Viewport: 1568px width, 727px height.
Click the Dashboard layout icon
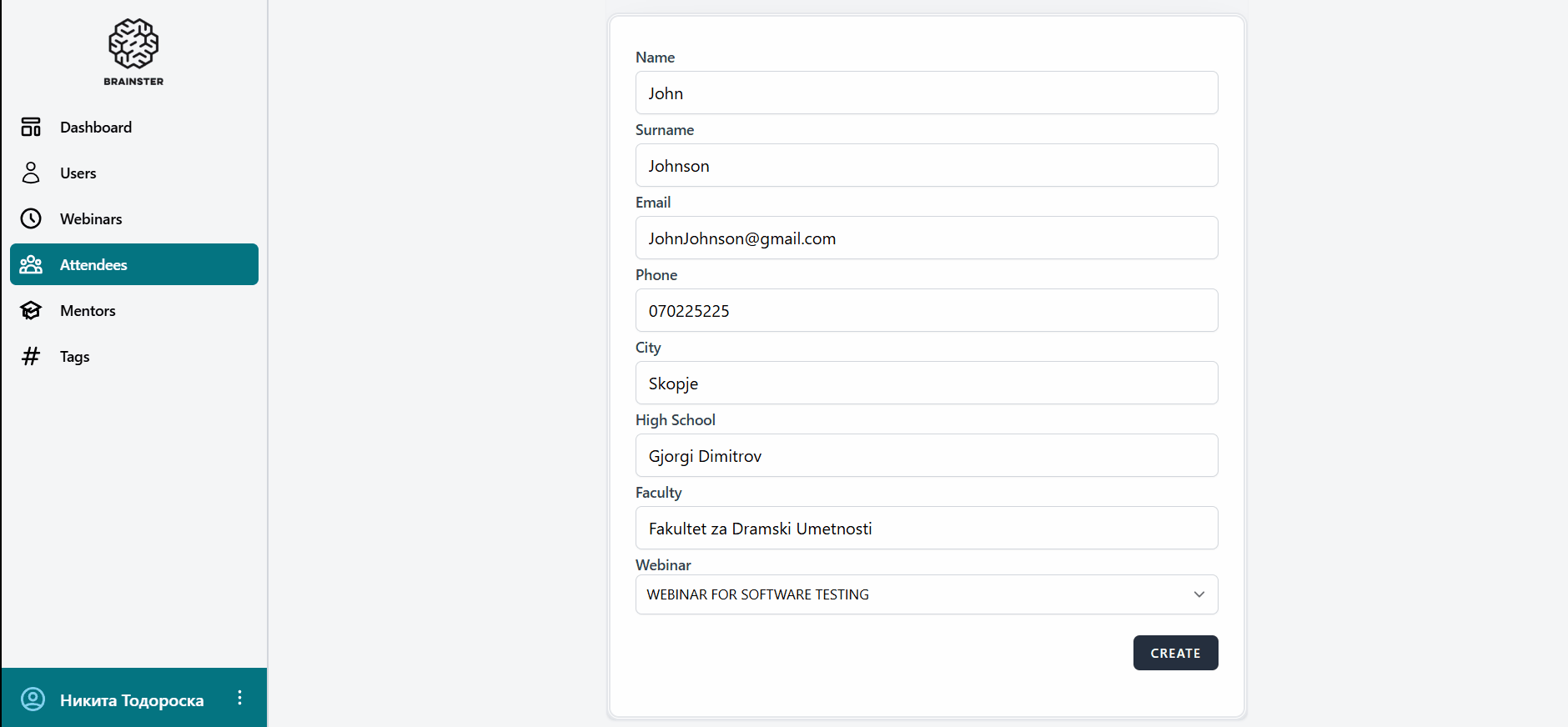click(x=31, y=127)
